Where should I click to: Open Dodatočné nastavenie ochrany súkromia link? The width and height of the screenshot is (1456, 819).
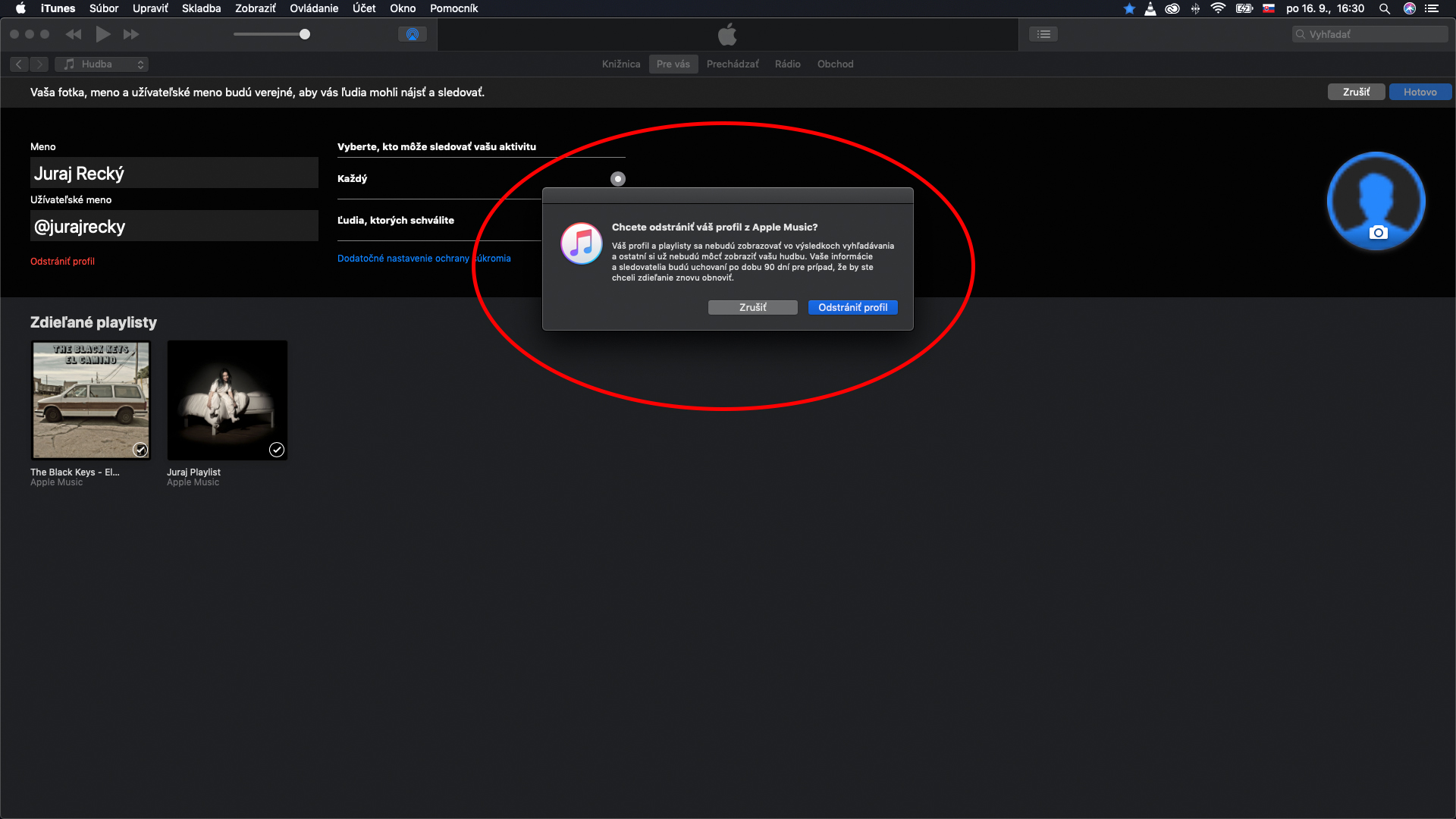tap(424, 259)
